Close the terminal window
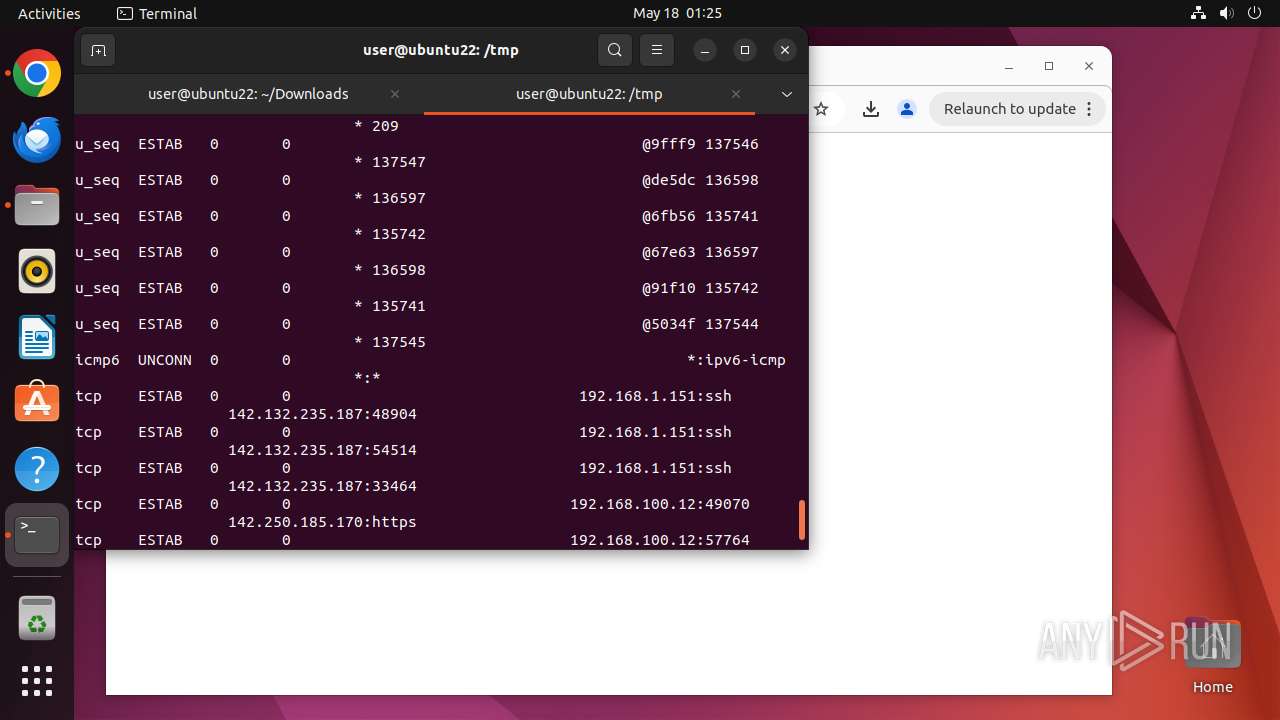This screenshot has width=1280, height=720. pos(785,50)
